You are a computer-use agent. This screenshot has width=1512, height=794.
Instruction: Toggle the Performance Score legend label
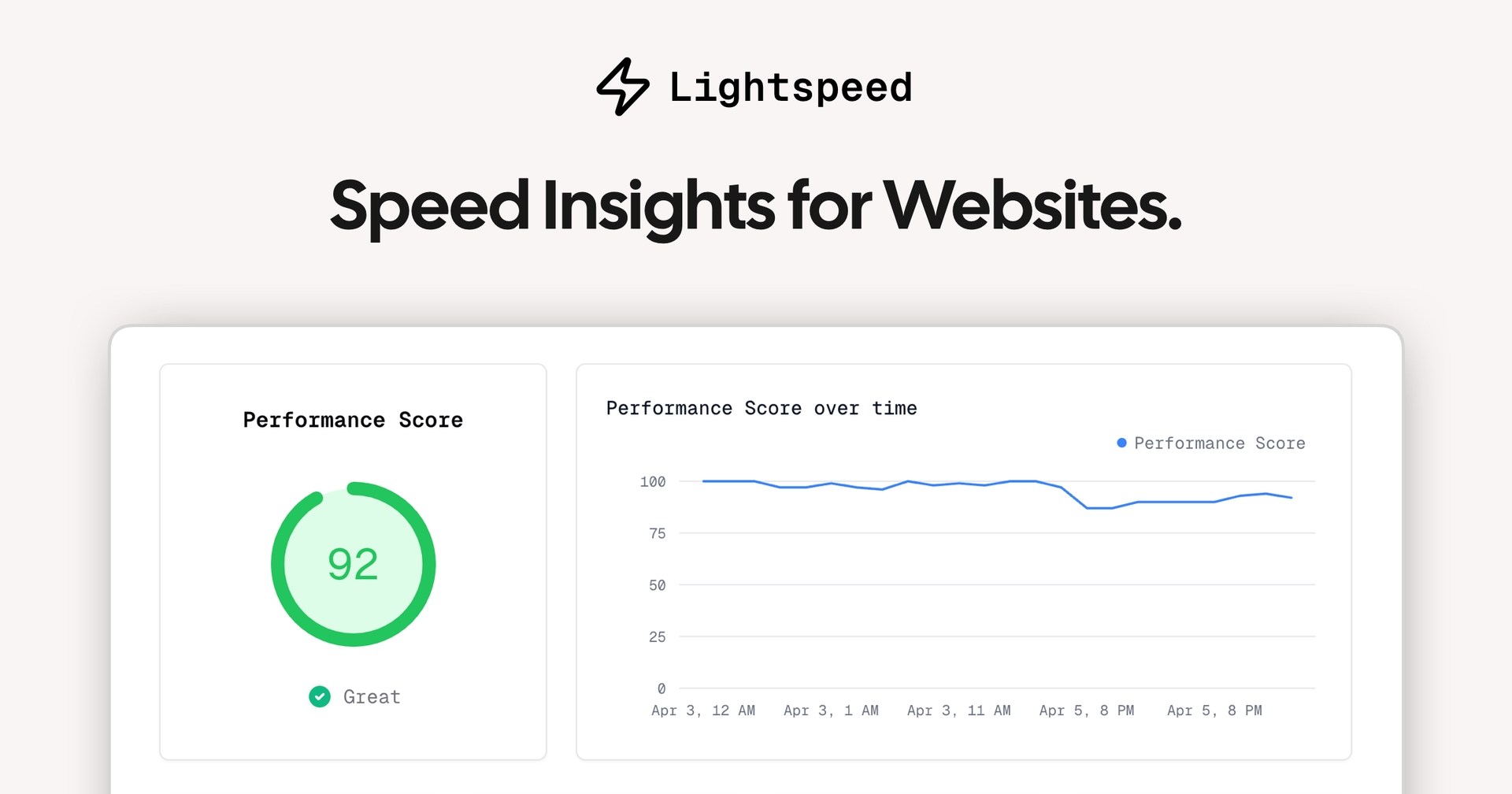coord(1219,443)
